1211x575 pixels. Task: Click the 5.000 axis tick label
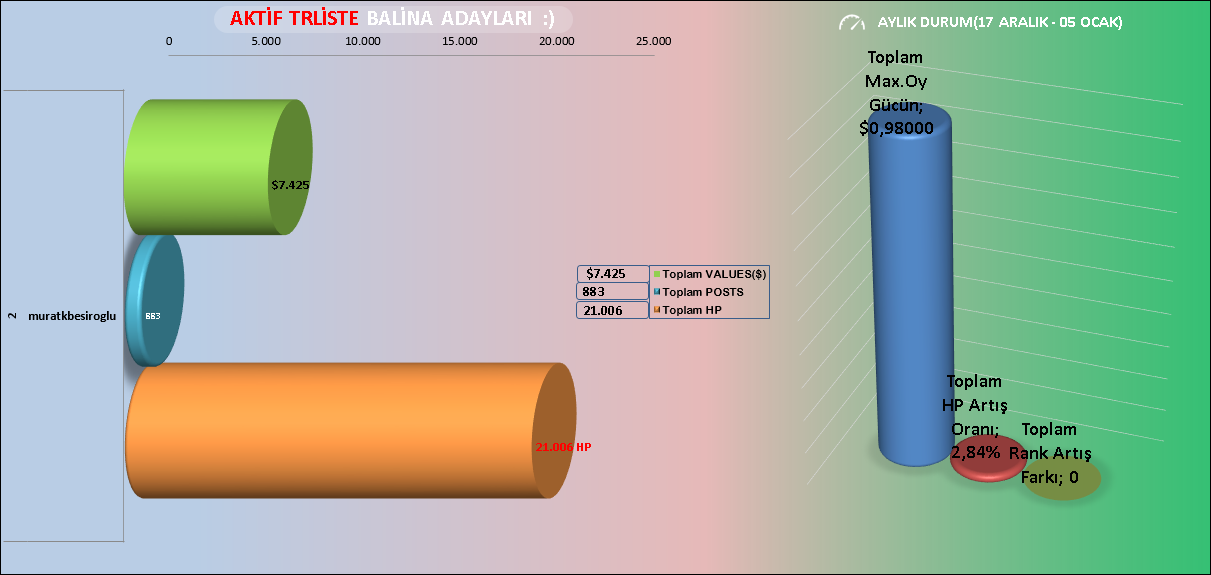click(x=265, y=41)
